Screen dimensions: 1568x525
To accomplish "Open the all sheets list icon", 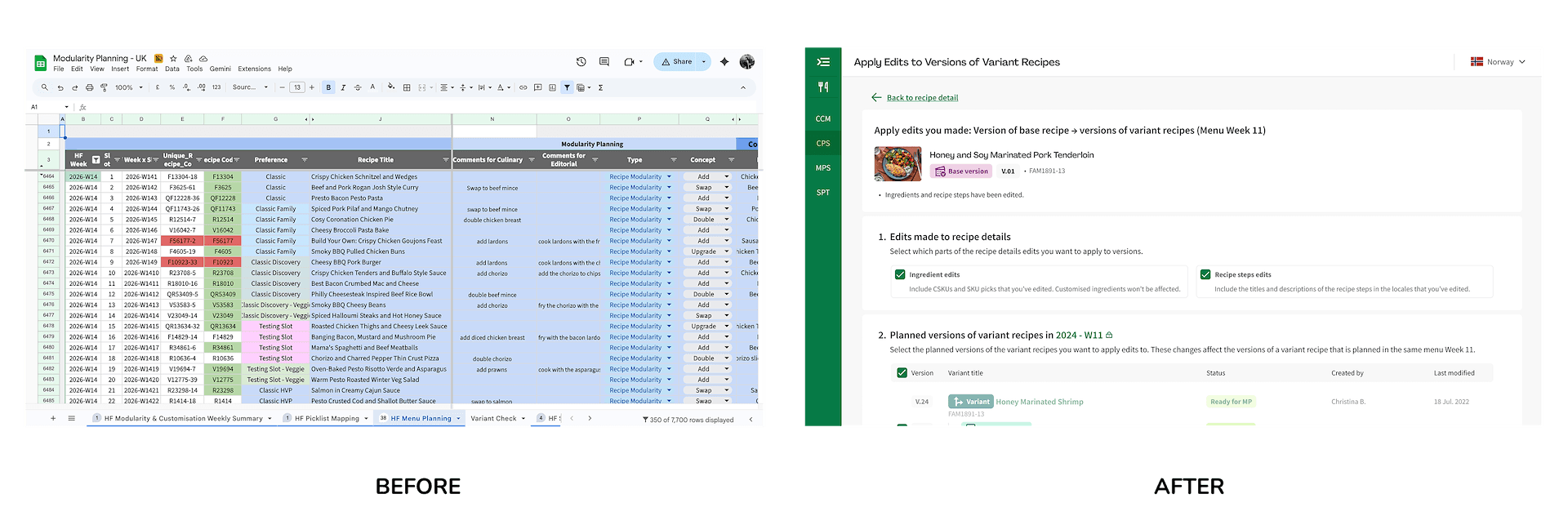I will [x=72, y=419].
